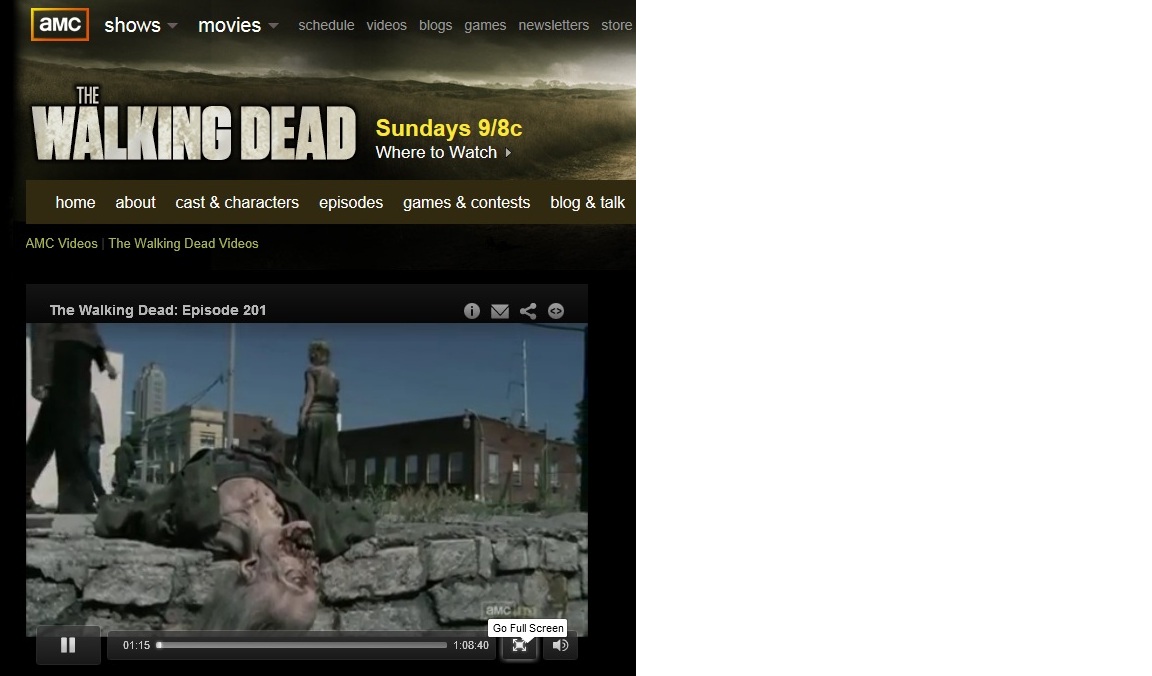The height and width of the screenshot is (676, 1152).
Task: Follow The Walking Dead Videos breadcrumb
Action: [184, 243]
